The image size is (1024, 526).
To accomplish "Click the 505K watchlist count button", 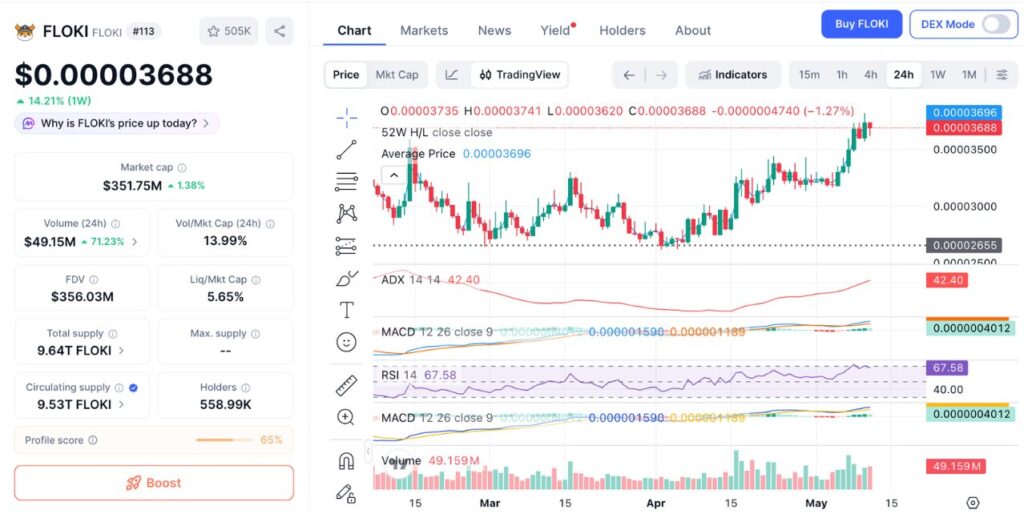I will tap(229, 31).
